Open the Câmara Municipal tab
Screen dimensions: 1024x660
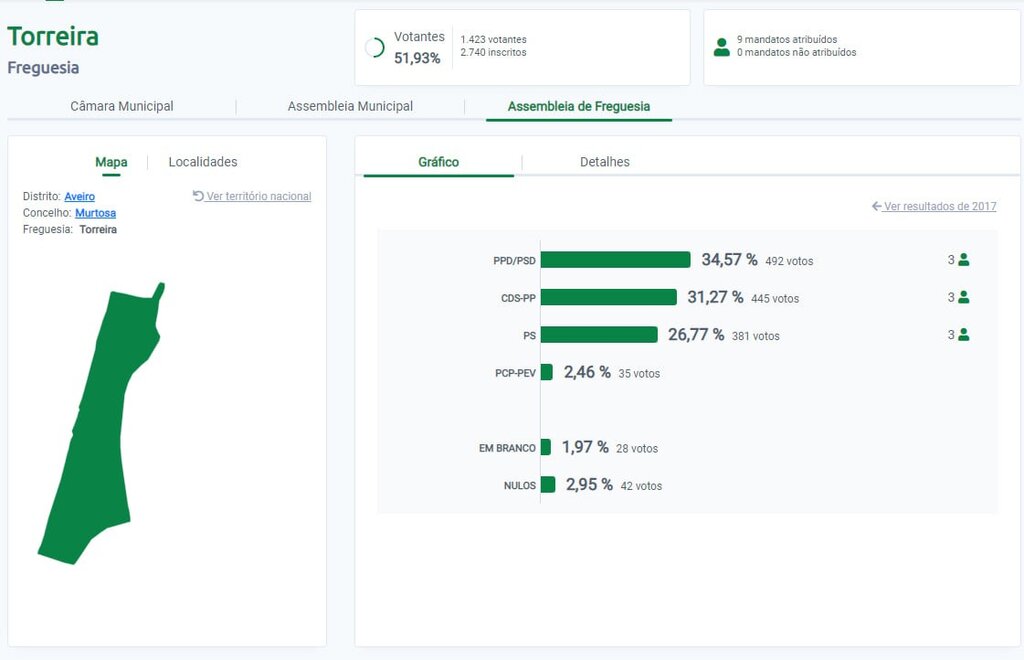click(122, 106)
